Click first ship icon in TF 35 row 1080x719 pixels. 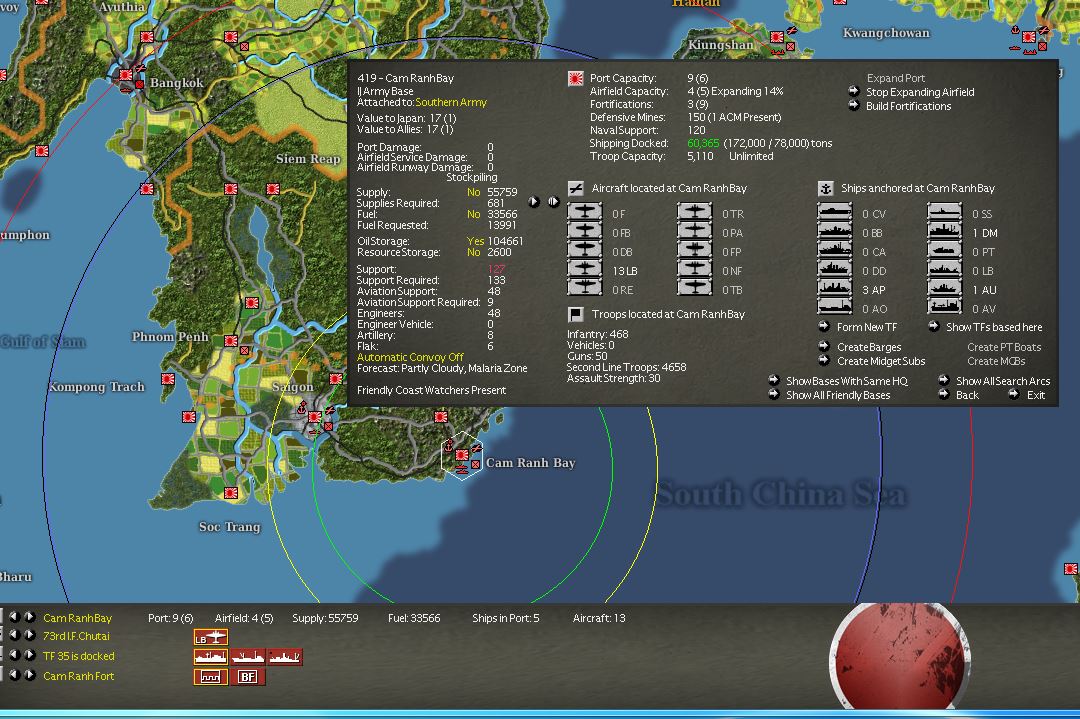(211, 657)
